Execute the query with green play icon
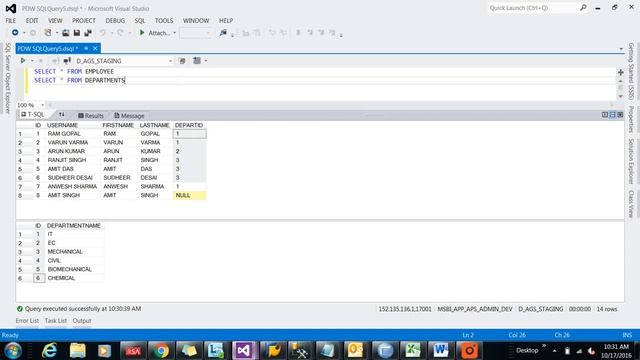Screen dimensions: 640x360 [23, 60]
